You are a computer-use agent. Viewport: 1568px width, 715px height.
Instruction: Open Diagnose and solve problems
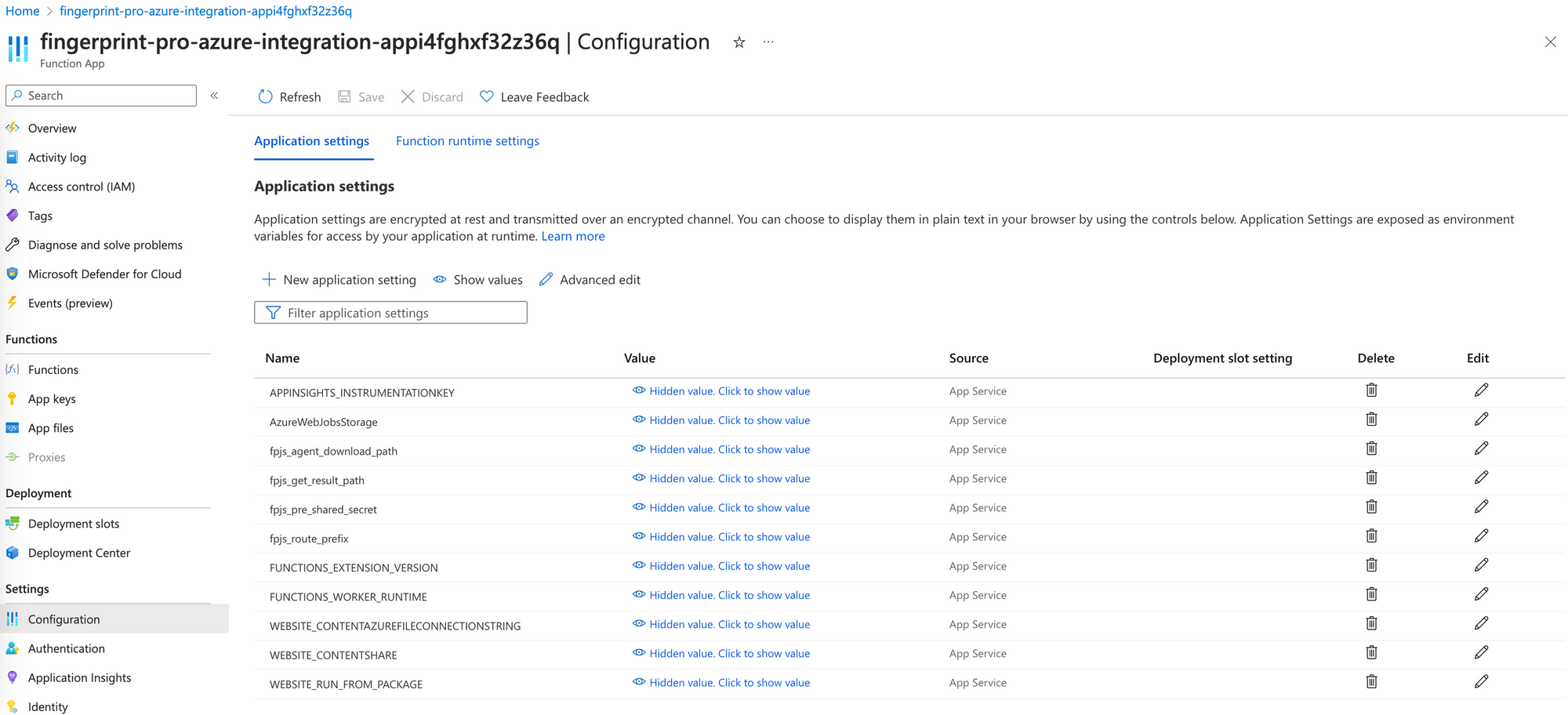pos(105,245)
